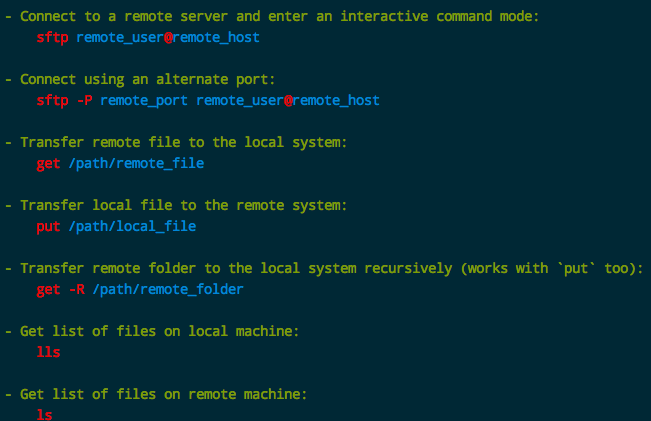Click 'Transfer remote file to the local system' line
Screen dimensions: 651x421
pos(184,142)
